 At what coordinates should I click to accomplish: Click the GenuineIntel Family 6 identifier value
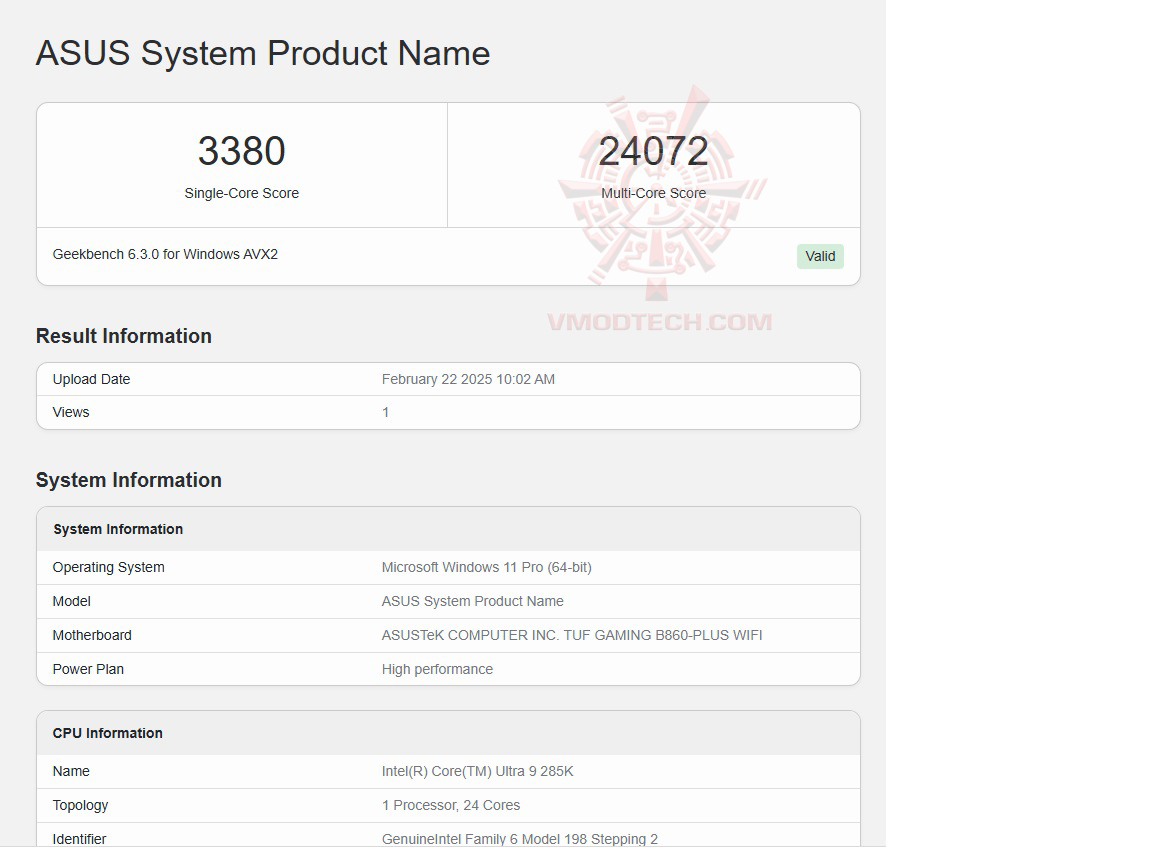point(520,839)
